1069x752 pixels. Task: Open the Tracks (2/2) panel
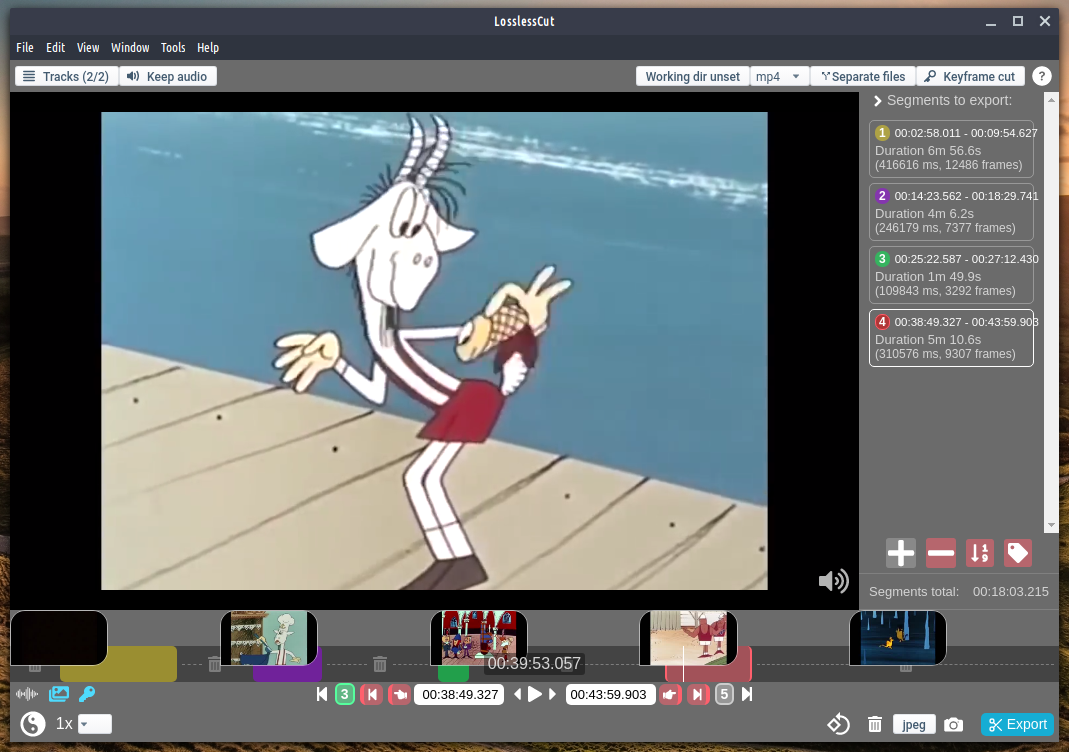[66, 76]
